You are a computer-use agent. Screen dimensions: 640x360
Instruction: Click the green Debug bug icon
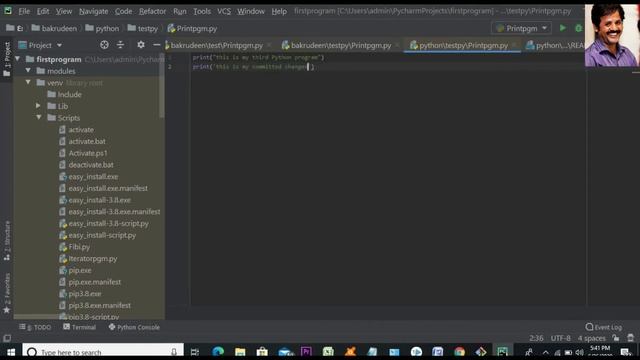pos(578,28)
